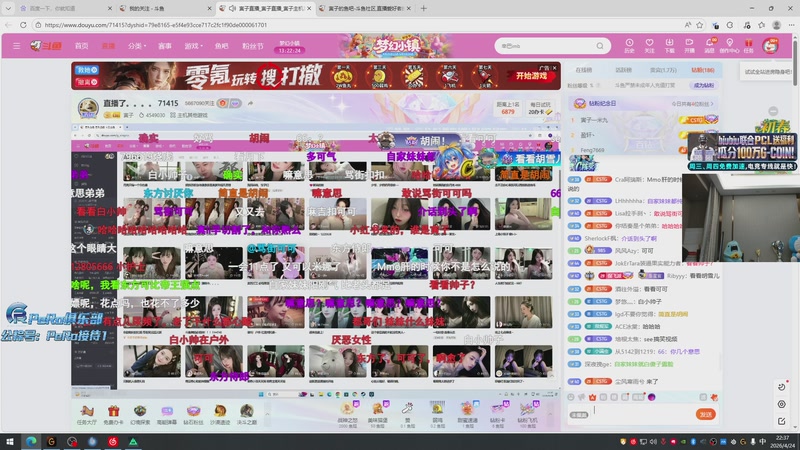The image size is (800, 450).
Task: Click 开始游戏 button on the ad banner
Action: 532,76
